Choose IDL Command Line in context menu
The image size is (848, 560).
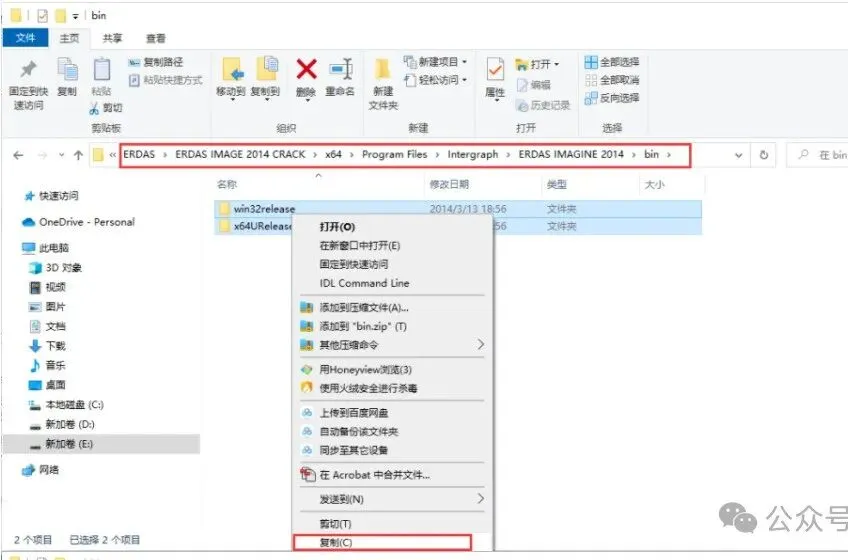tap(392, 283)
